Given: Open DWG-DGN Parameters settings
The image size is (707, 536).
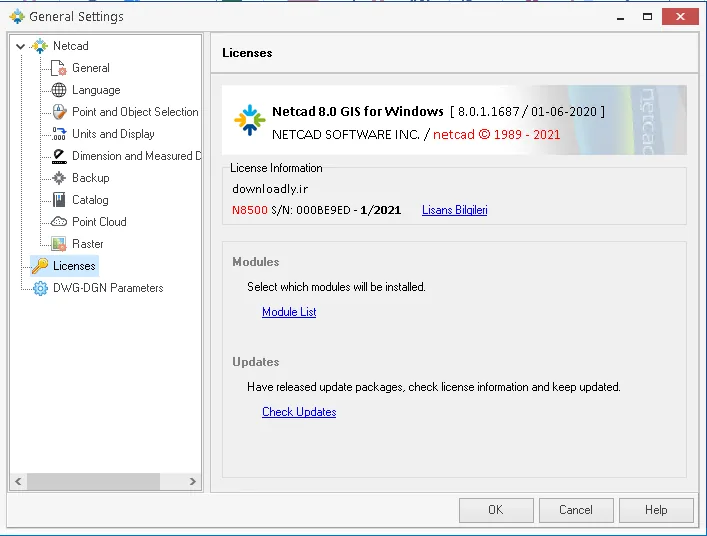Looking at the screenshot, I should pos(108,288).
